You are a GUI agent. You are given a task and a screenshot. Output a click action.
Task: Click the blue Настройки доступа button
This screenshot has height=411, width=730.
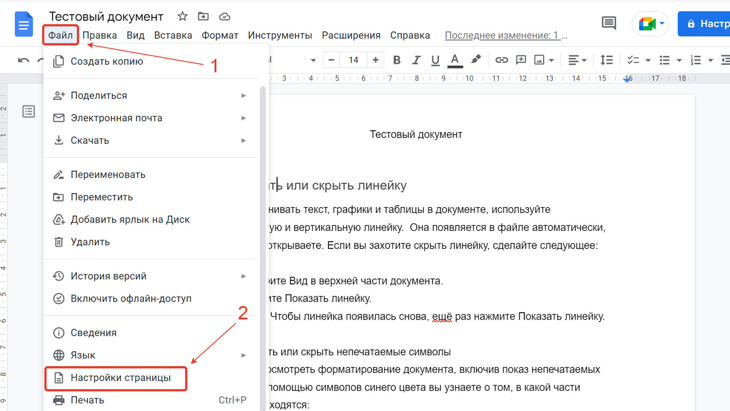(x=704, y=23)
